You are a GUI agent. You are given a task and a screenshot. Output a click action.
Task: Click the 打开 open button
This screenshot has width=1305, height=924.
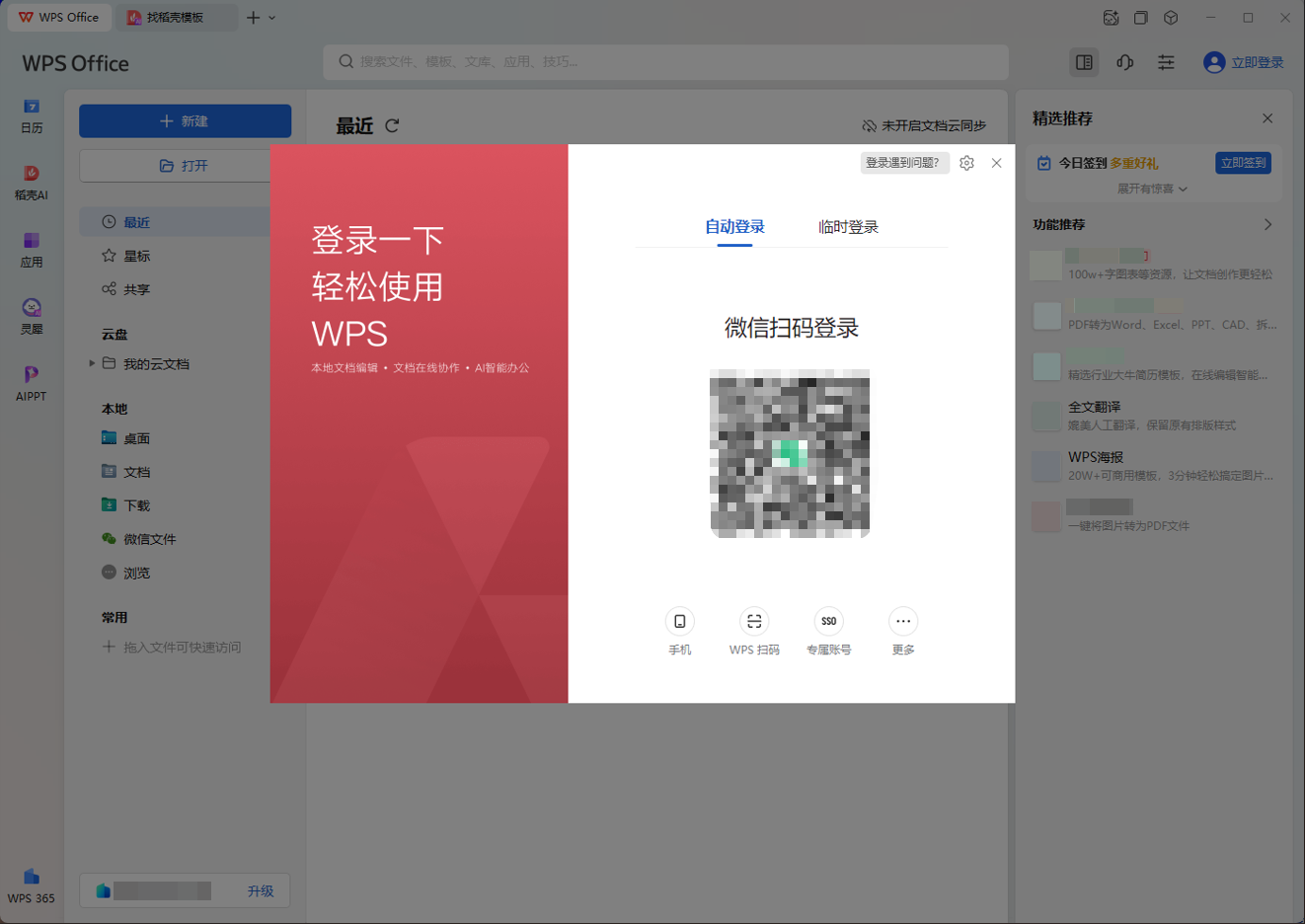point(185,166)
